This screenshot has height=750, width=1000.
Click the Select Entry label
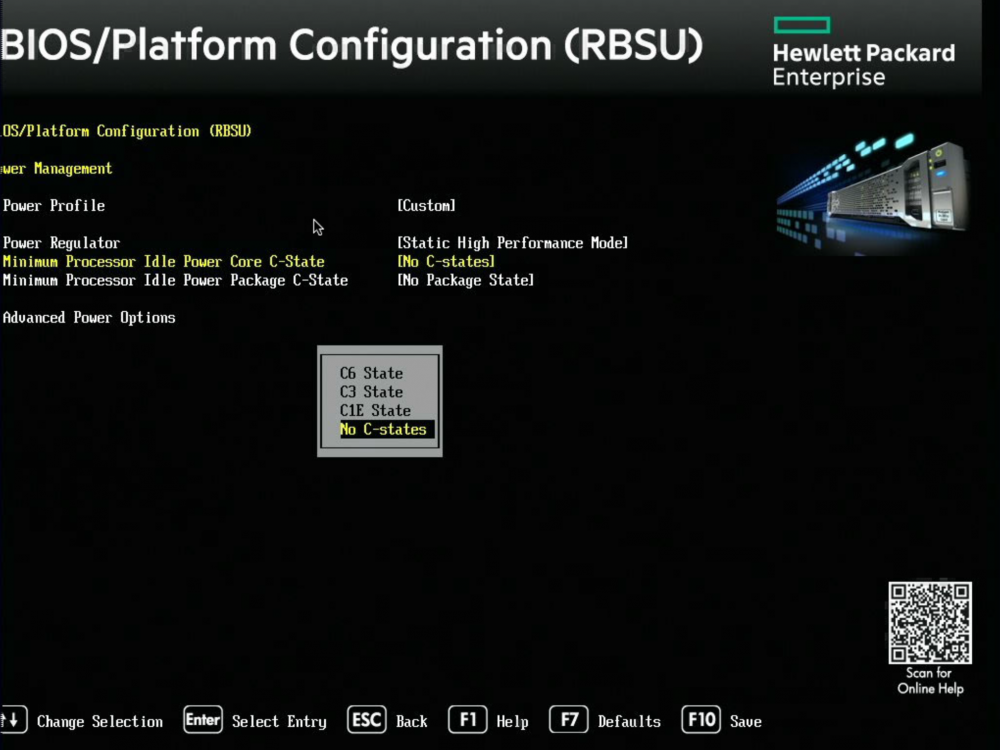pos(279,721)
